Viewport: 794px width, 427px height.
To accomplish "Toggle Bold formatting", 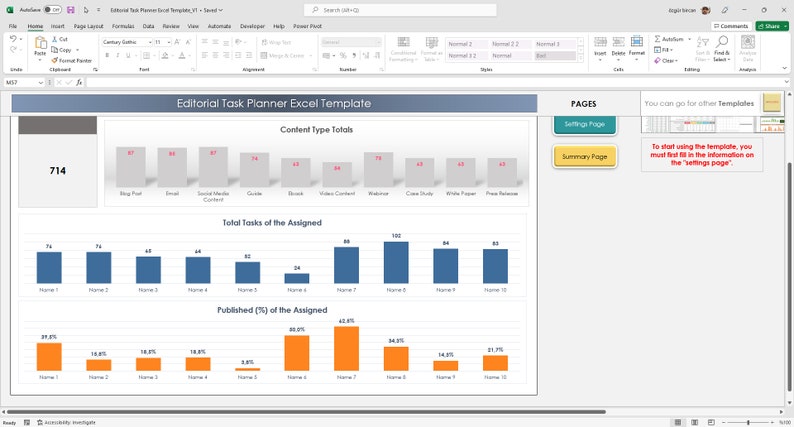I will pos(107,55).
